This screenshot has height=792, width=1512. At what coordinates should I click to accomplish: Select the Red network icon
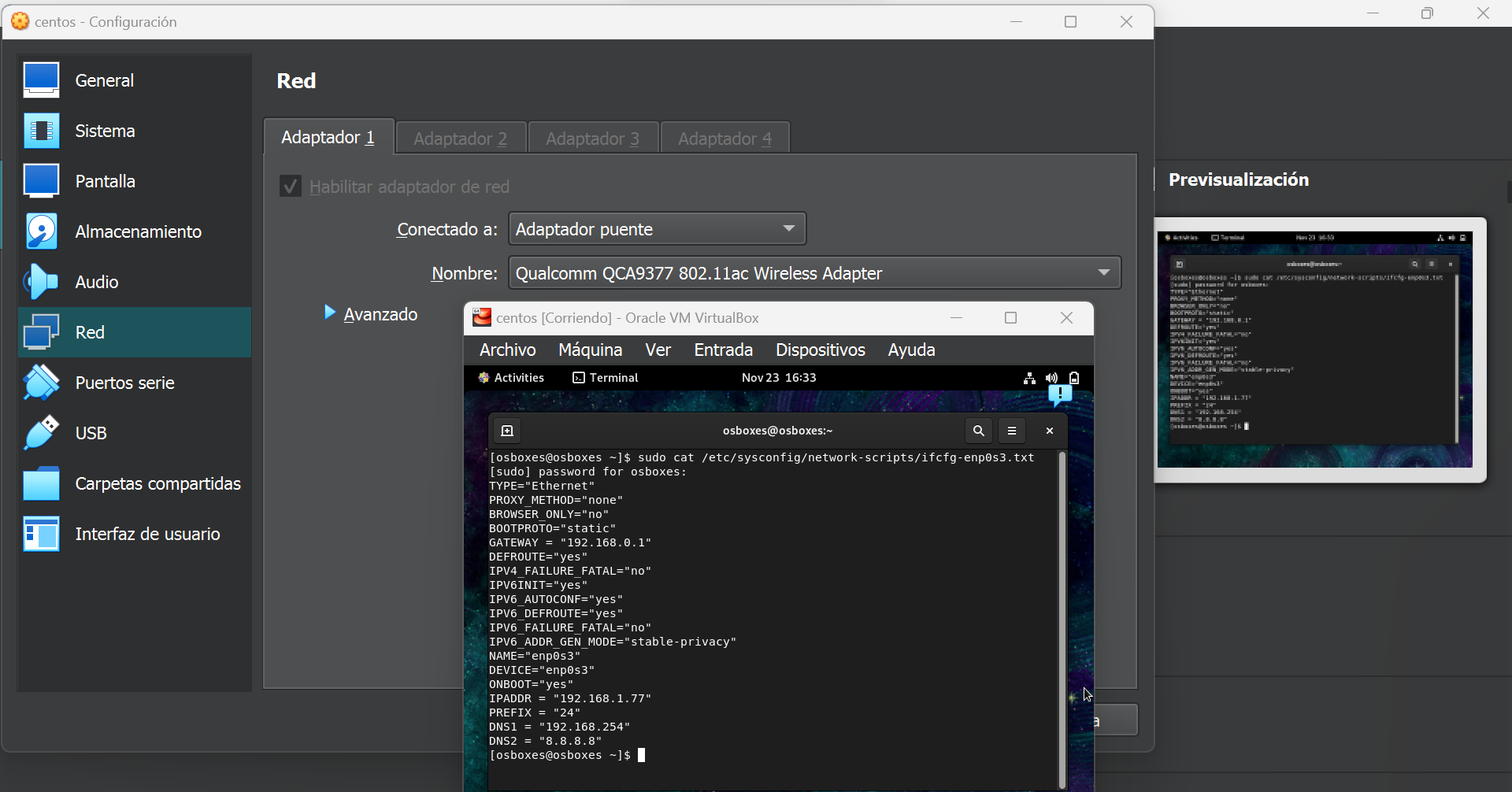pyautogui.click(x=41, y=332)
